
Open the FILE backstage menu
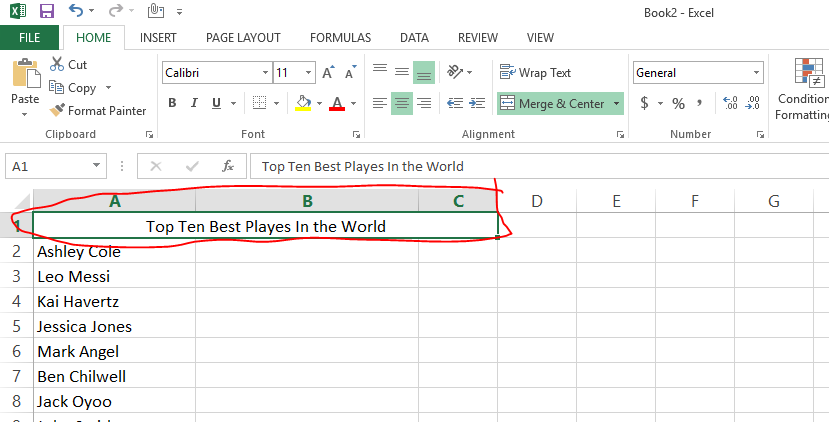click(29, 38)
